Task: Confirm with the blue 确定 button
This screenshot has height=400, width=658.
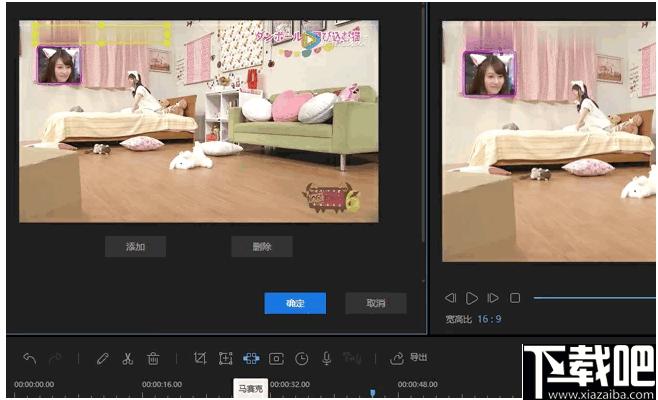Action: point(295,303)
